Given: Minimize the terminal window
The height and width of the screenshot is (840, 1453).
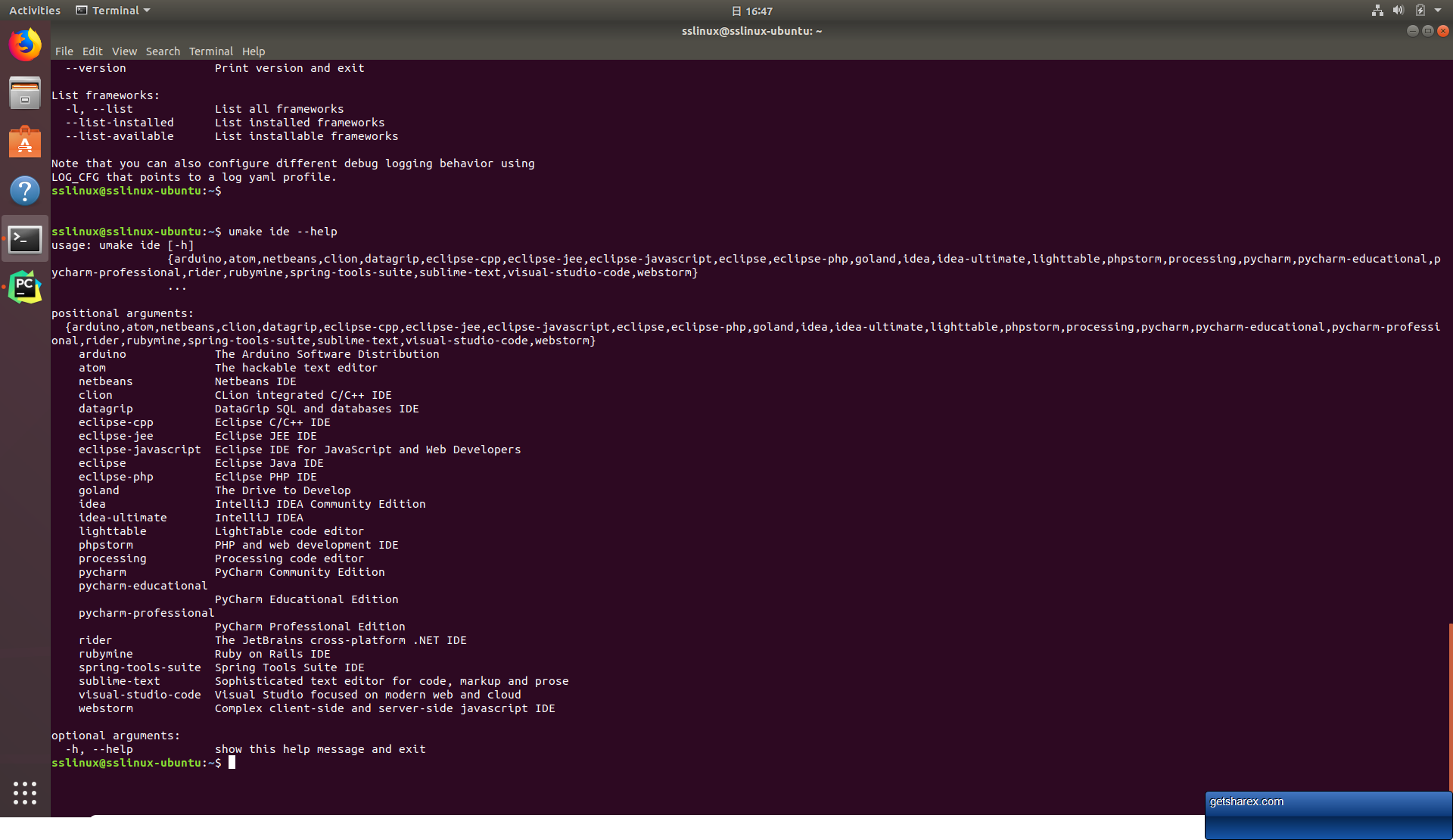Looking at the screenshot, I should (1412, 31).
